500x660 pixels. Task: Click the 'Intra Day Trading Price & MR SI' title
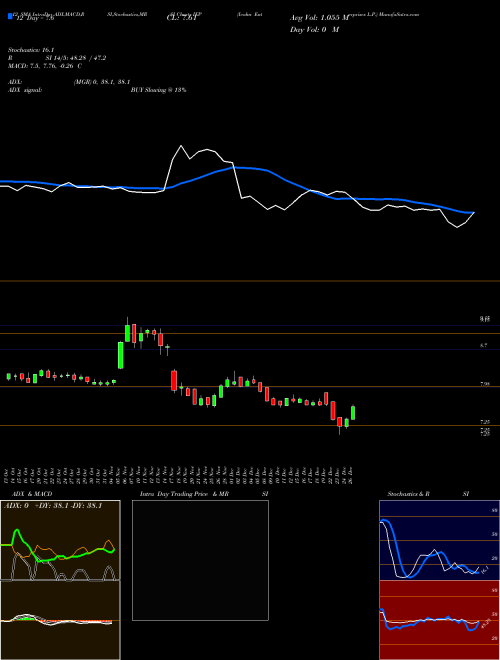point(204,494)
